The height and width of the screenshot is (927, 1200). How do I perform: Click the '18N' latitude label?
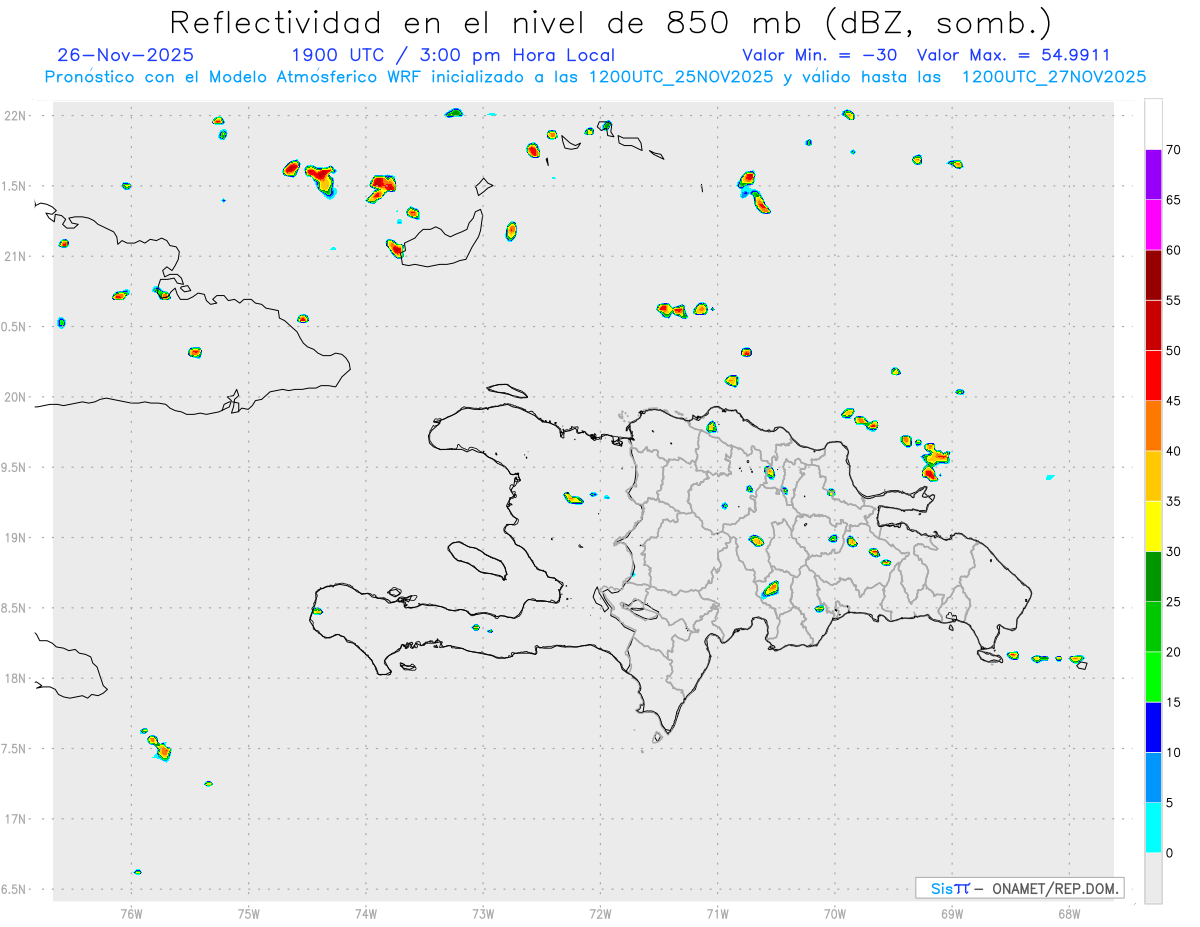pyautogui.click(x=17, y=678)
